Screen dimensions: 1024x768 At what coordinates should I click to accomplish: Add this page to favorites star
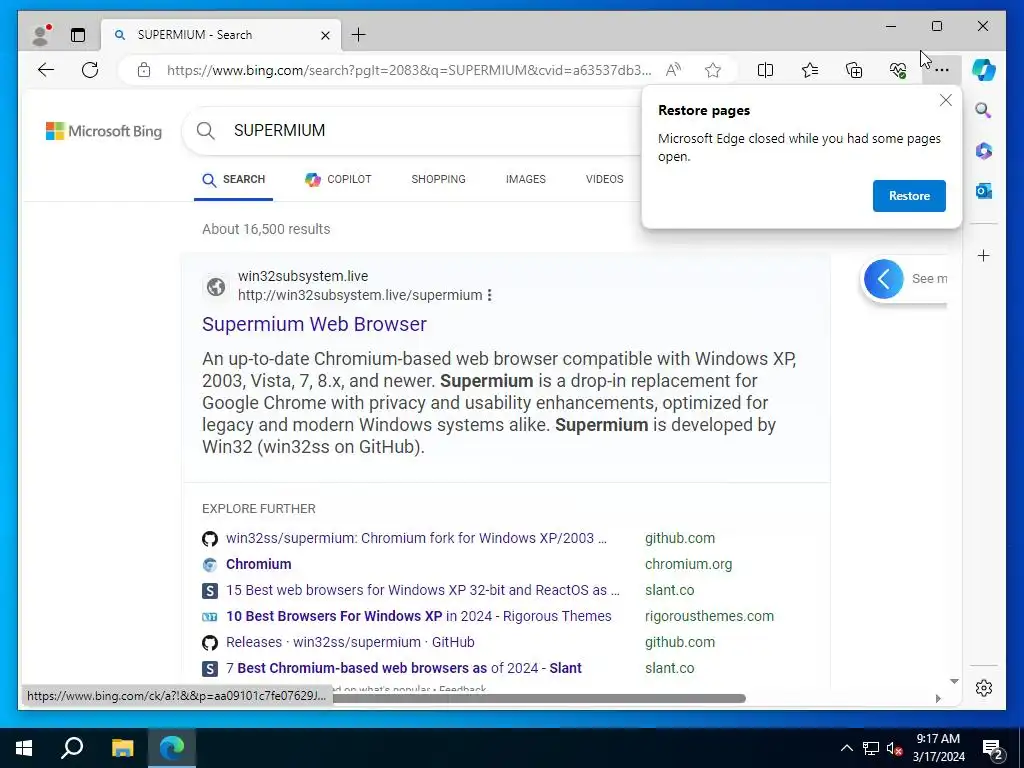tap(713, 70)
